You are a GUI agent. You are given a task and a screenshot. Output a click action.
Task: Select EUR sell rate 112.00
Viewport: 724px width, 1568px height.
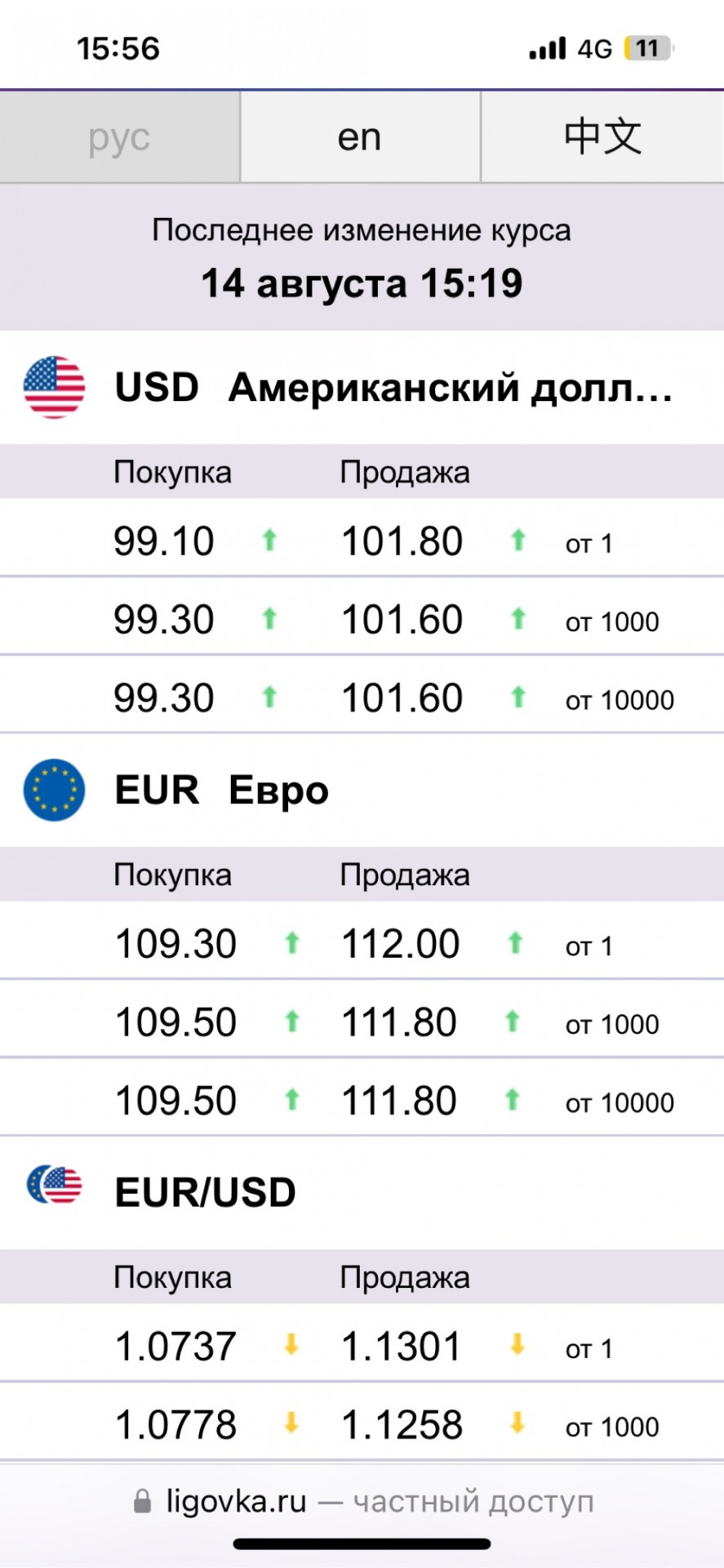(400, 944)
